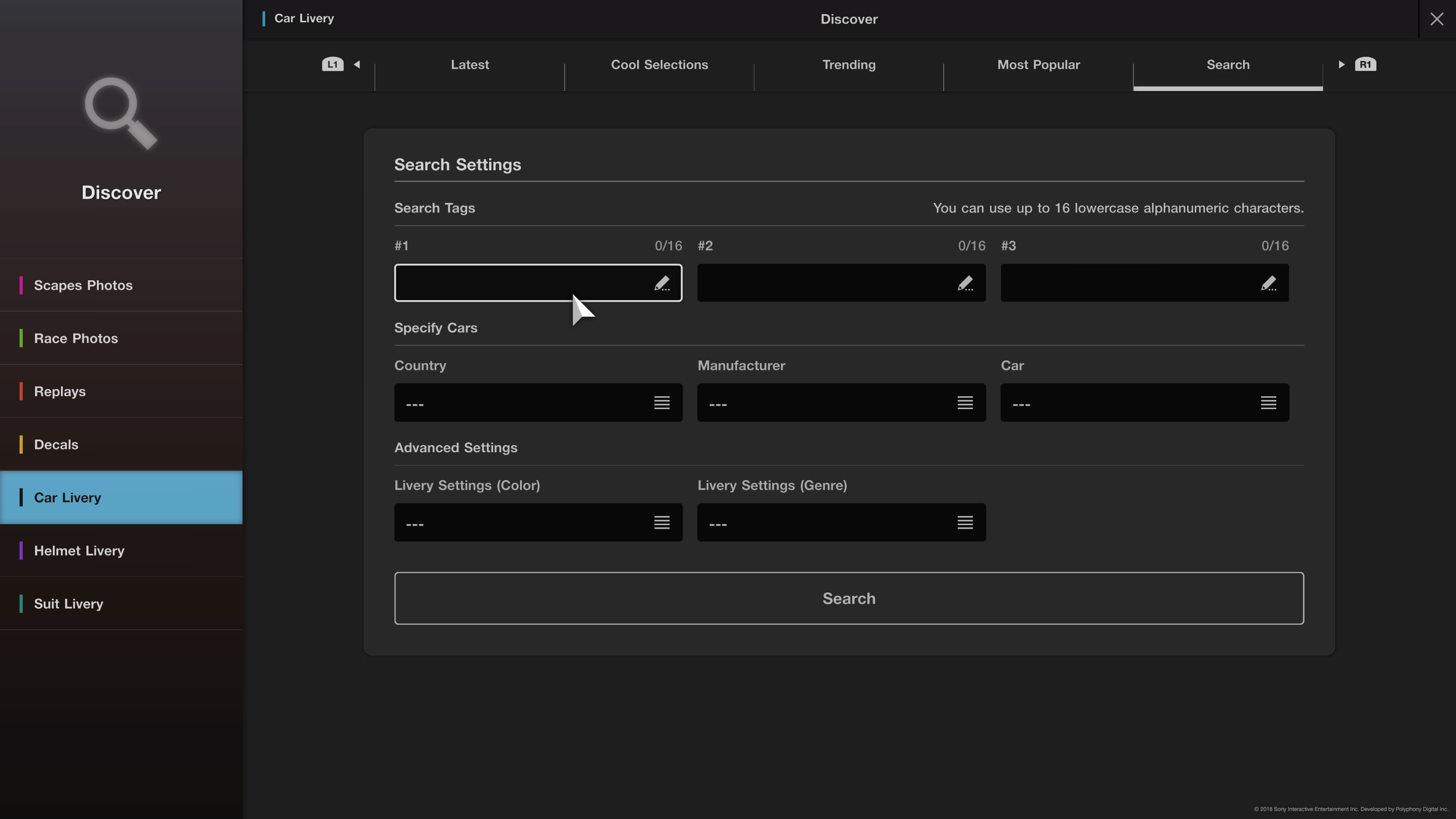Click the right arrow next to R1
The height and width of the screenshot is (819, 1456).
click(1341, 64)
